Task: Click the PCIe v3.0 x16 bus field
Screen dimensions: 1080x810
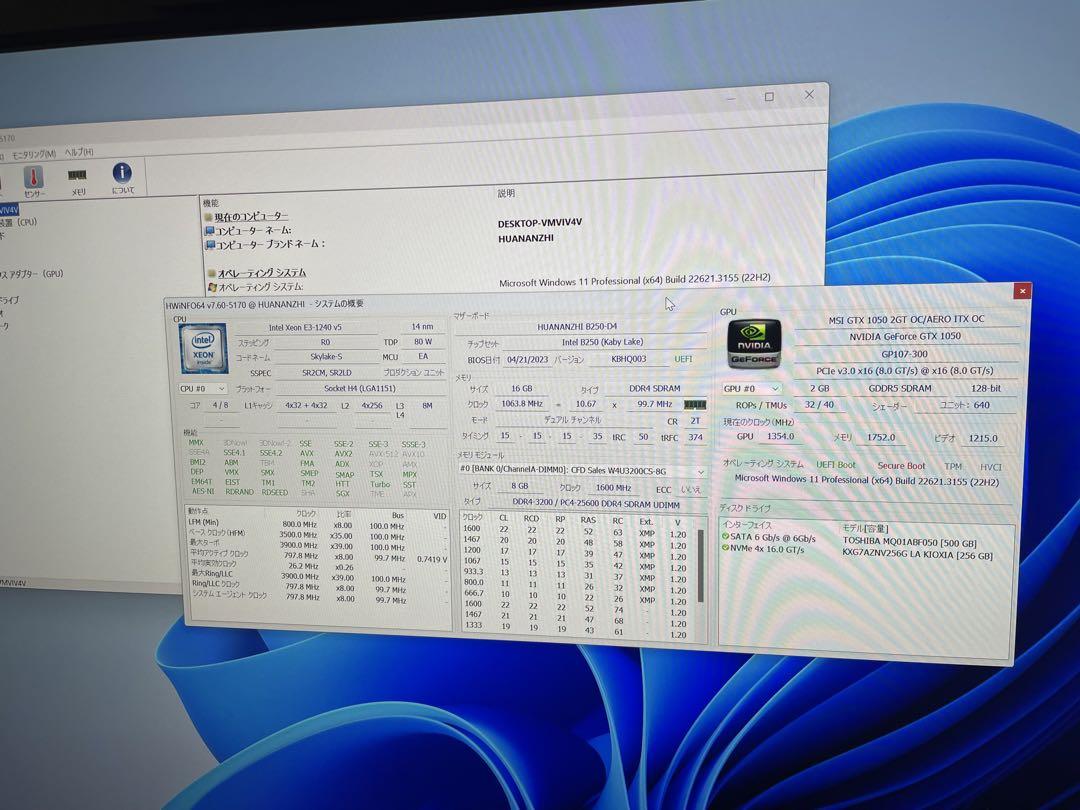Action: pyautogui.click(x=904, y=371)
